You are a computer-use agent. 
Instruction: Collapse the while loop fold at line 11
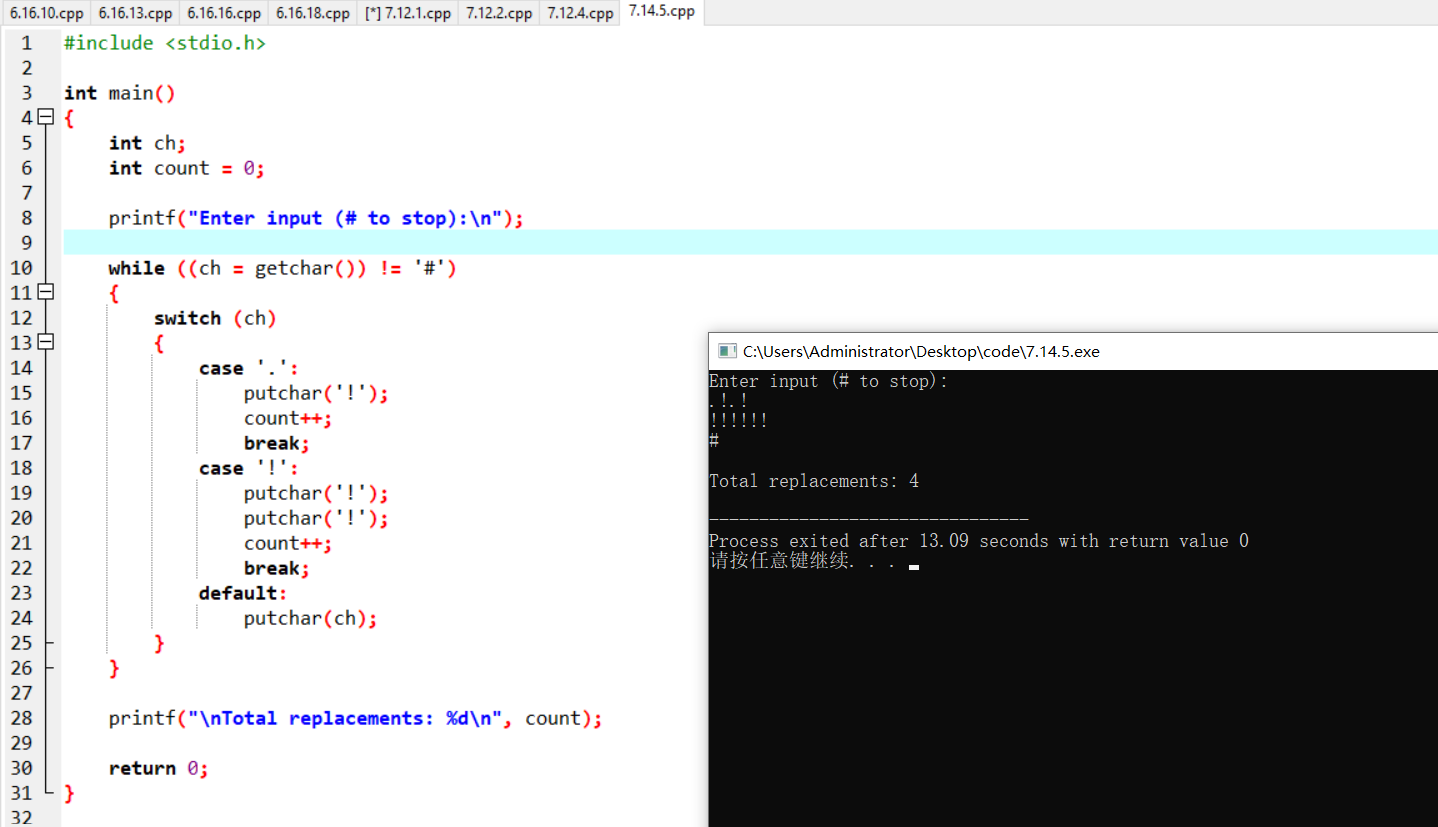pyautogui.click(x=45, y=293)
